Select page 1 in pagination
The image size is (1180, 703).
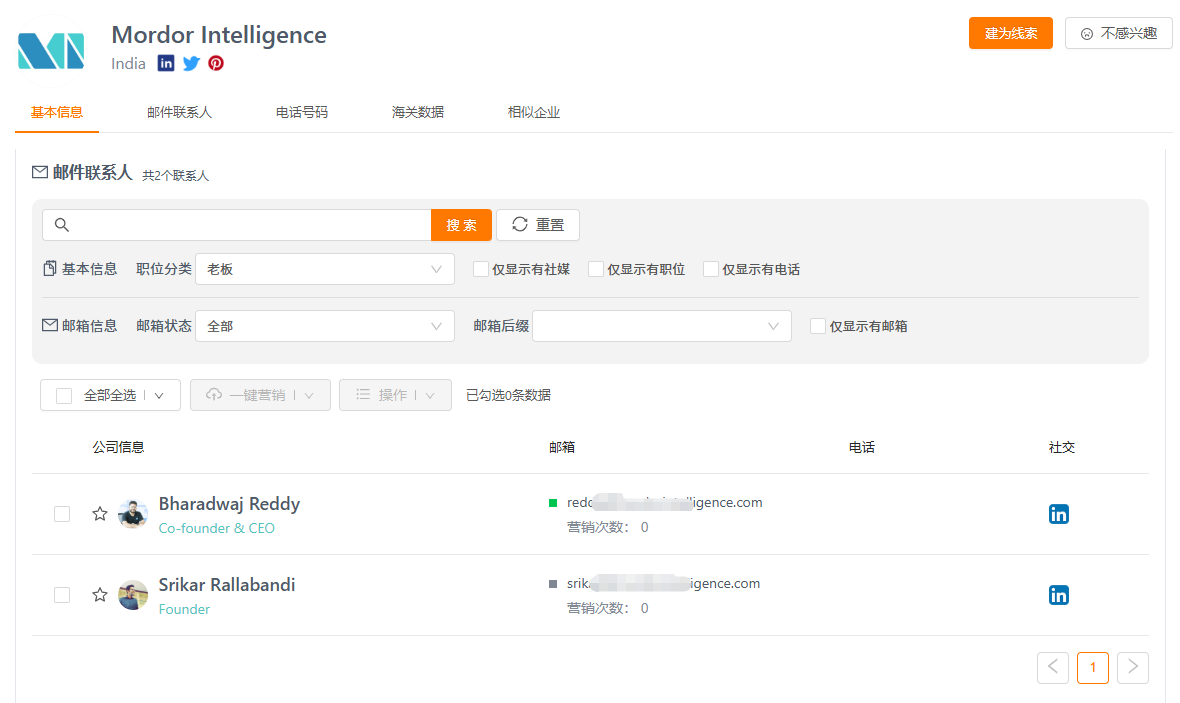point(1093,668)
